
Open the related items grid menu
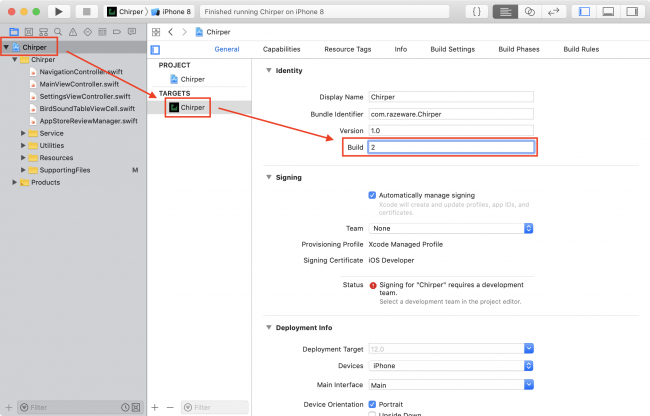point(156,32)
